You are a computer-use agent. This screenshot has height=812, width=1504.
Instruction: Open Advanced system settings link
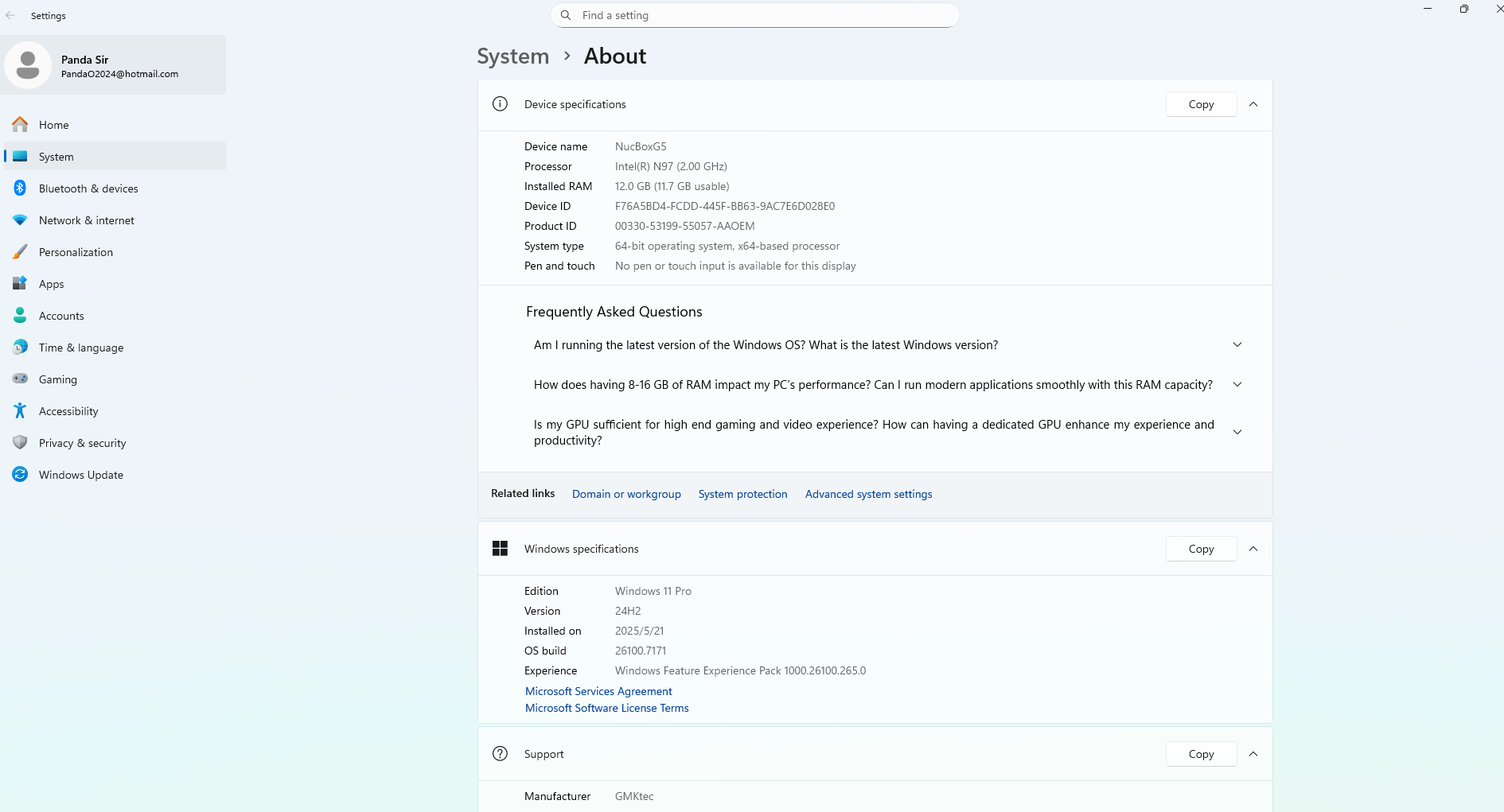point(868,494)
